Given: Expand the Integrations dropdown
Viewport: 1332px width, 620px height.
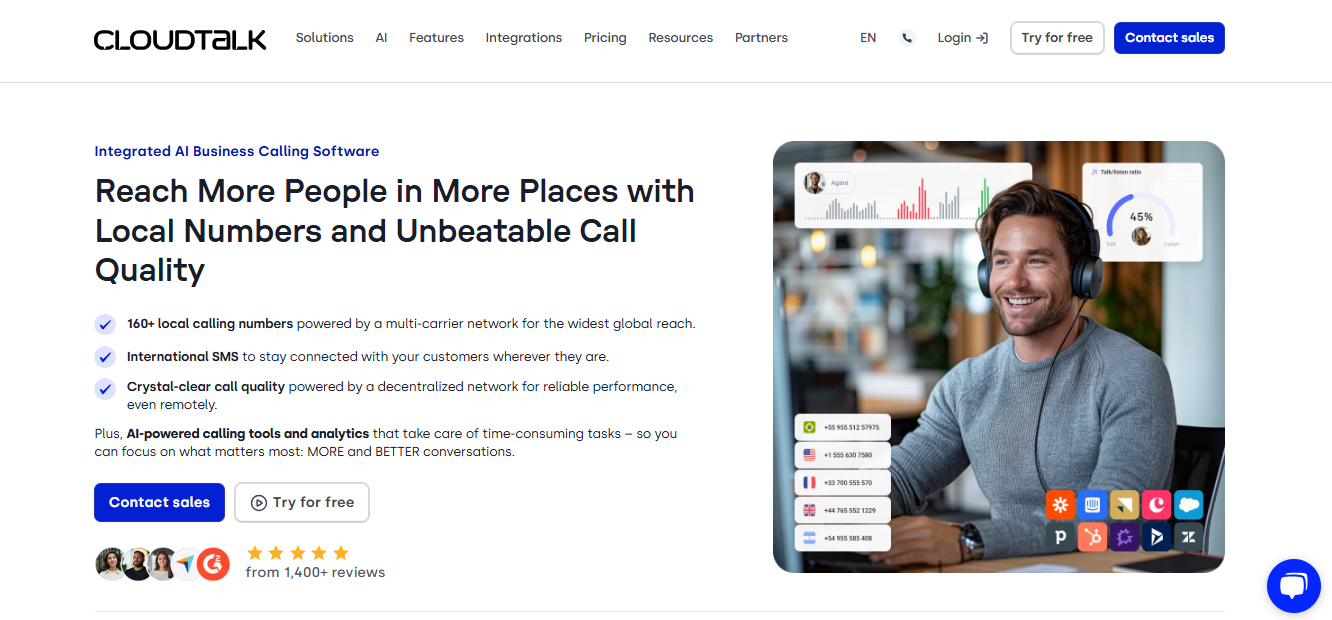Looking at the screenshot, I should click(523, 37).
